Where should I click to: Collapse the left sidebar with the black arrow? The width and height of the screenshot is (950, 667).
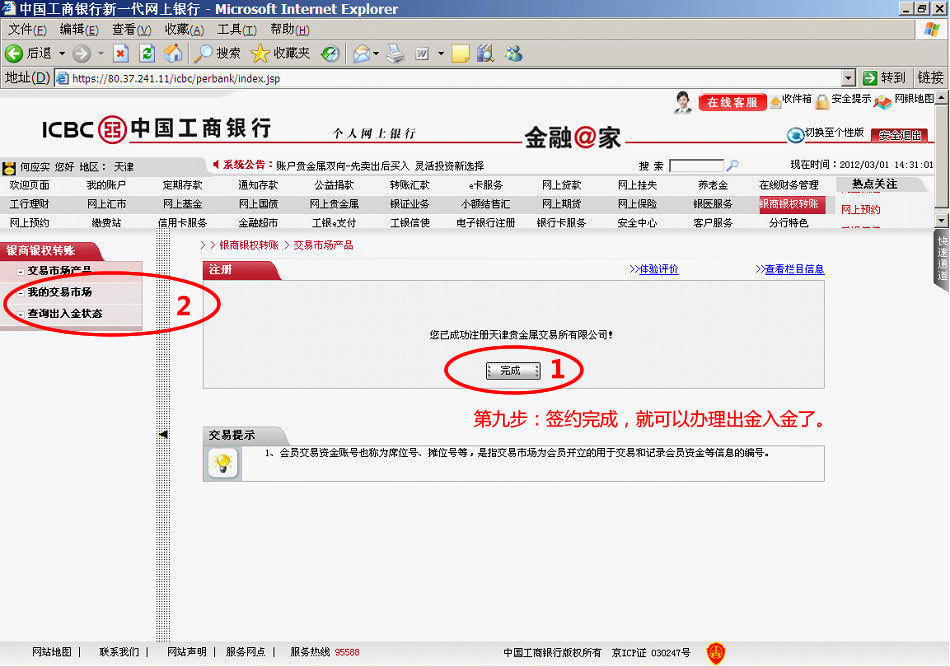pos(163,434)
